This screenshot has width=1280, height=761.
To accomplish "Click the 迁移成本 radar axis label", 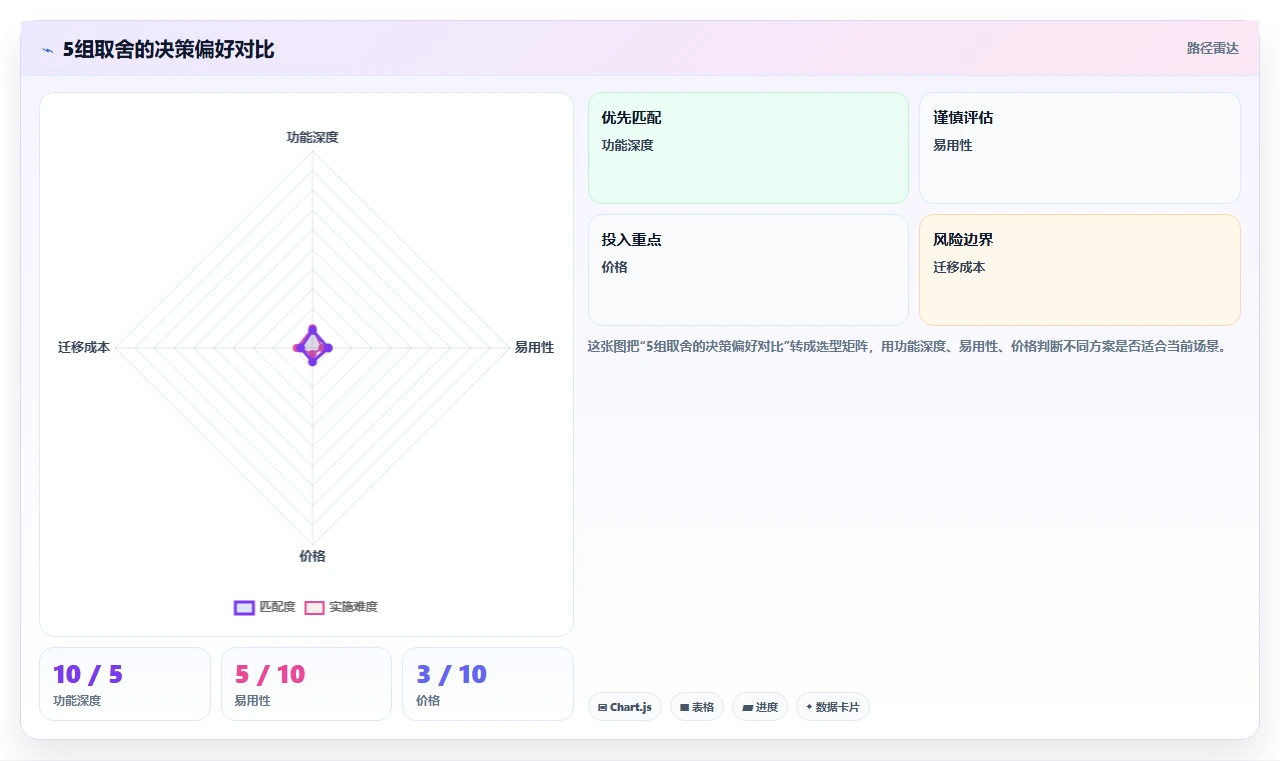I will pyautogui.click(x=84, y=347).
